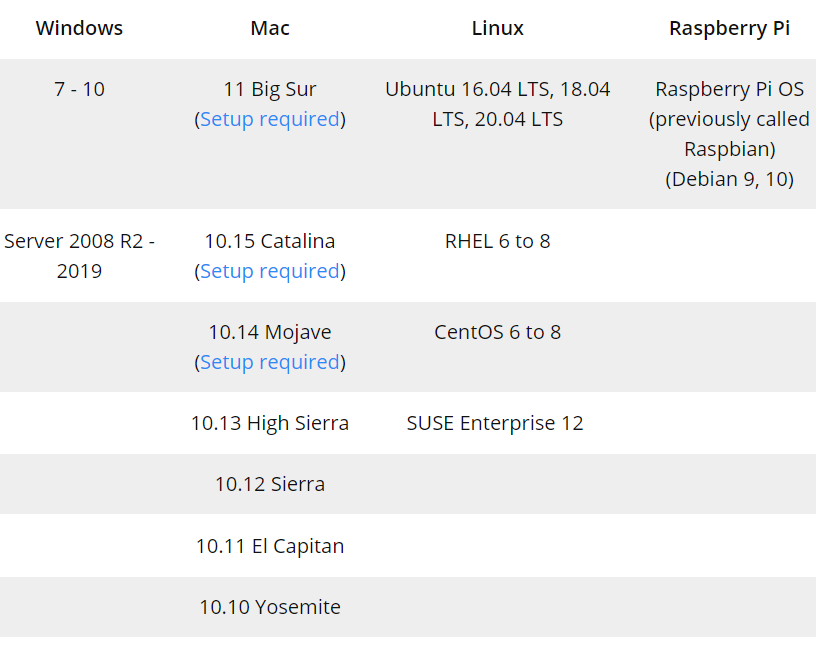
Task: Click Setup required link under 11 Big Sur
Action: point(270,119)
